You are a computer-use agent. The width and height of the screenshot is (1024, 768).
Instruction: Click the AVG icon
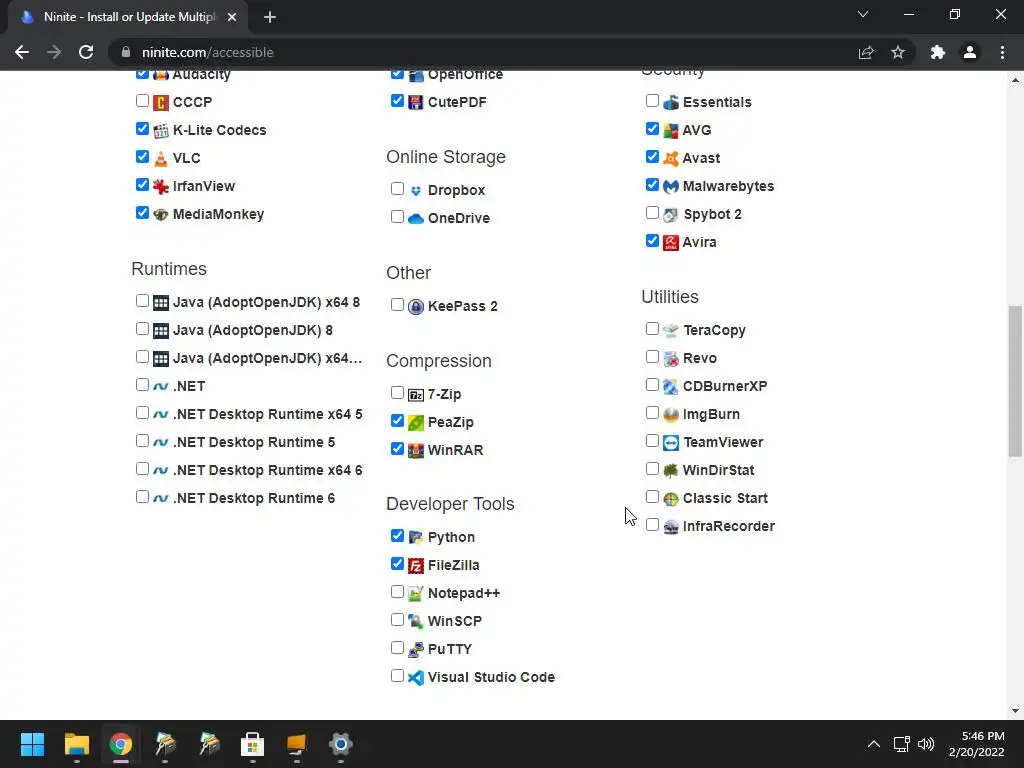pos(671,131)
